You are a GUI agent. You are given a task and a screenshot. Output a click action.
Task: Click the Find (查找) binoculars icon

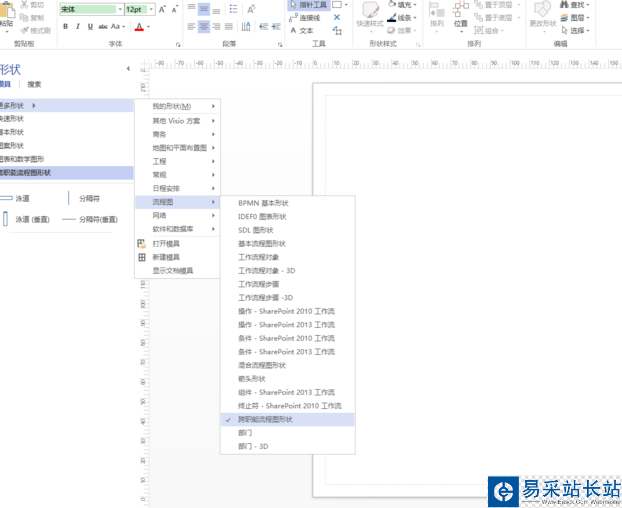[564, 5]
